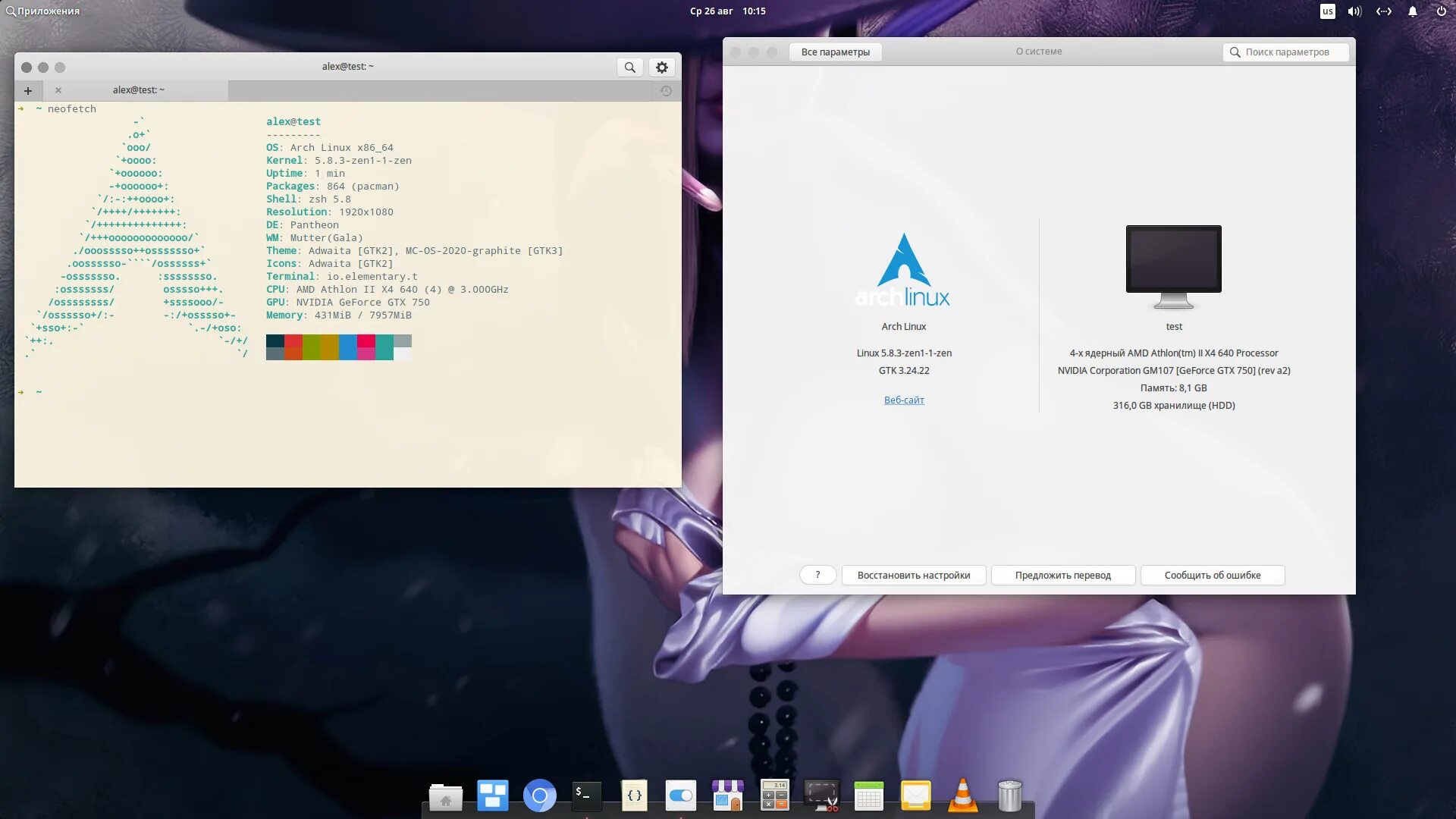Click the Все параметры back button

[x=835, y=52]
